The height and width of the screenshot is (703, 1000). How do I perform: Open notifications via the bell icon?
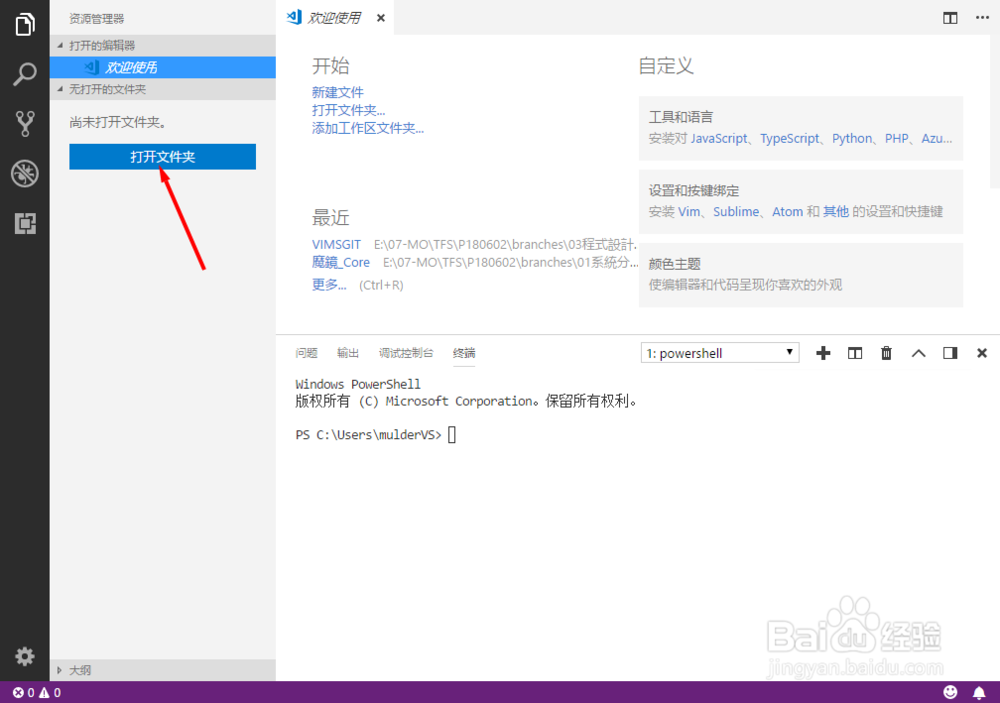point(979,691)
